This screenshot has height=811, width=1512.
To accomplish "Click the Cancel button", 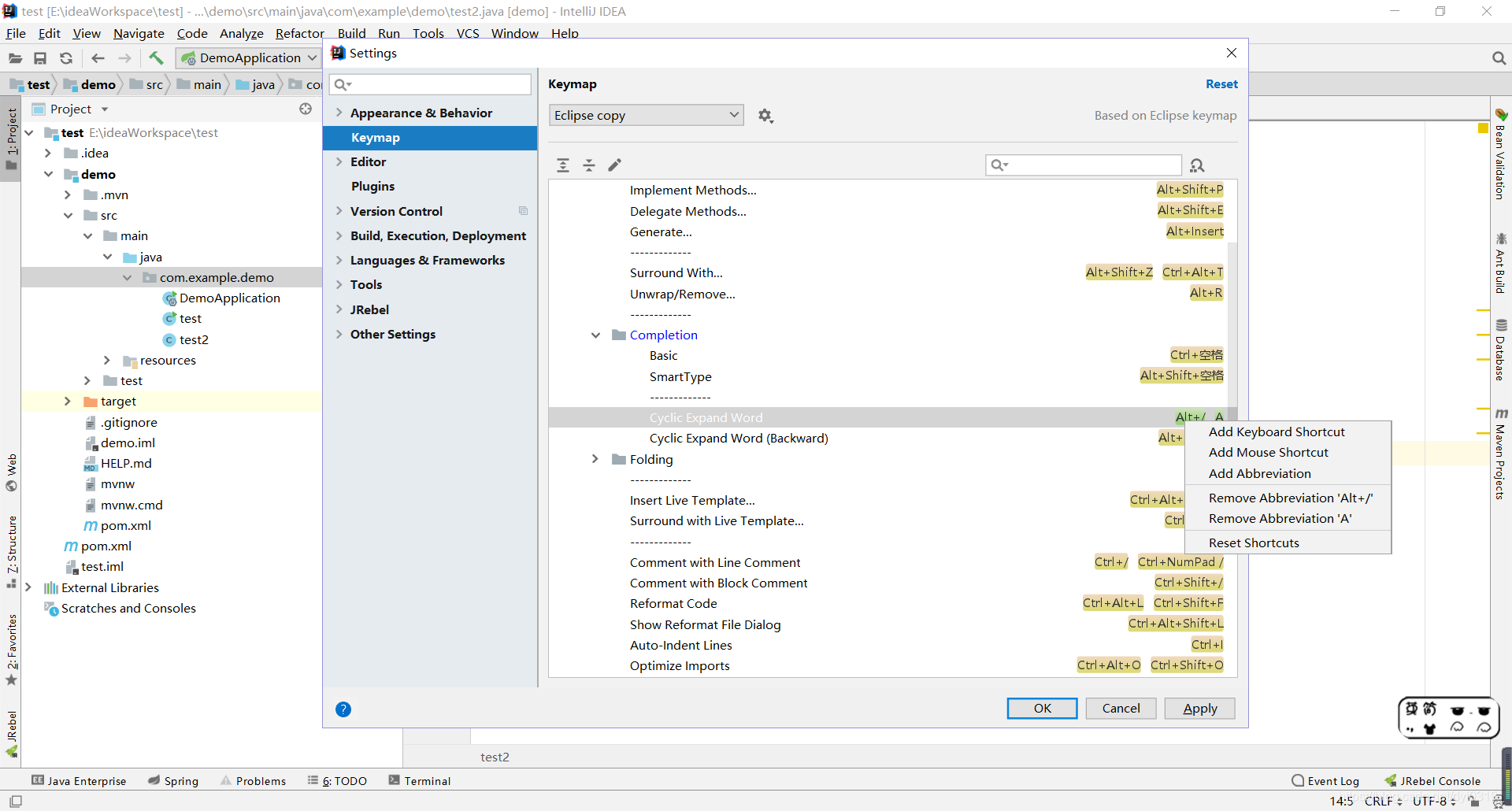I will coord(1121,709).
